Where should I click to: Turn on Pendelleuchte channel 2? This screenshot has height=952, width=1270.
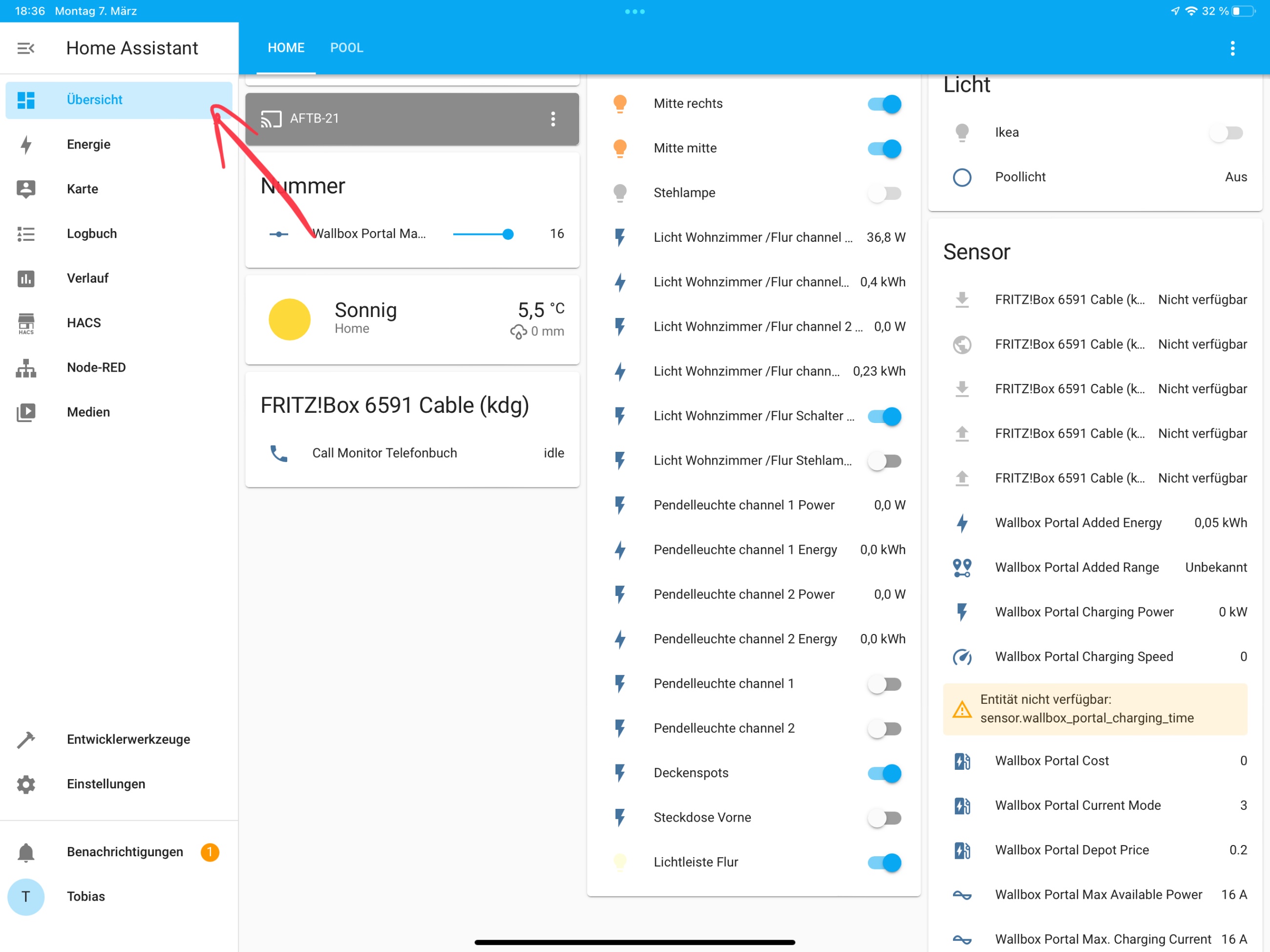tap(885, 729)
